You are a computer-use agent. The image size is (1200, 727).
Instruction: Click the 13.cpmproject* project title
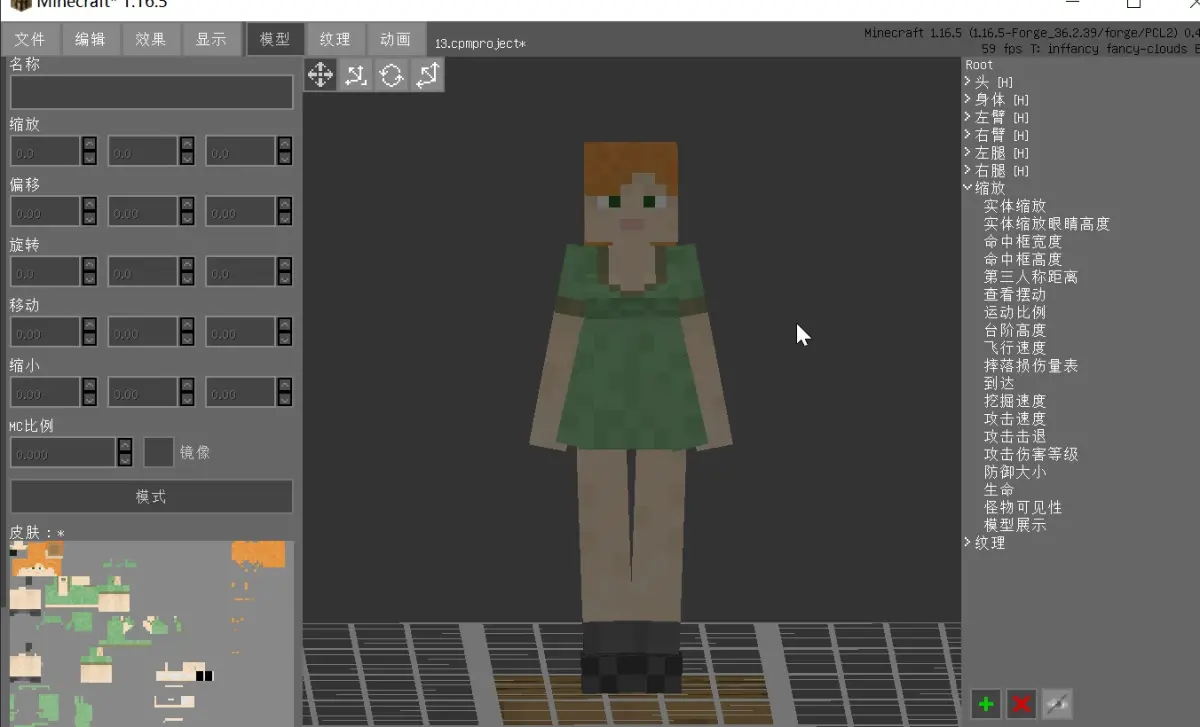(x=480, y=44)
